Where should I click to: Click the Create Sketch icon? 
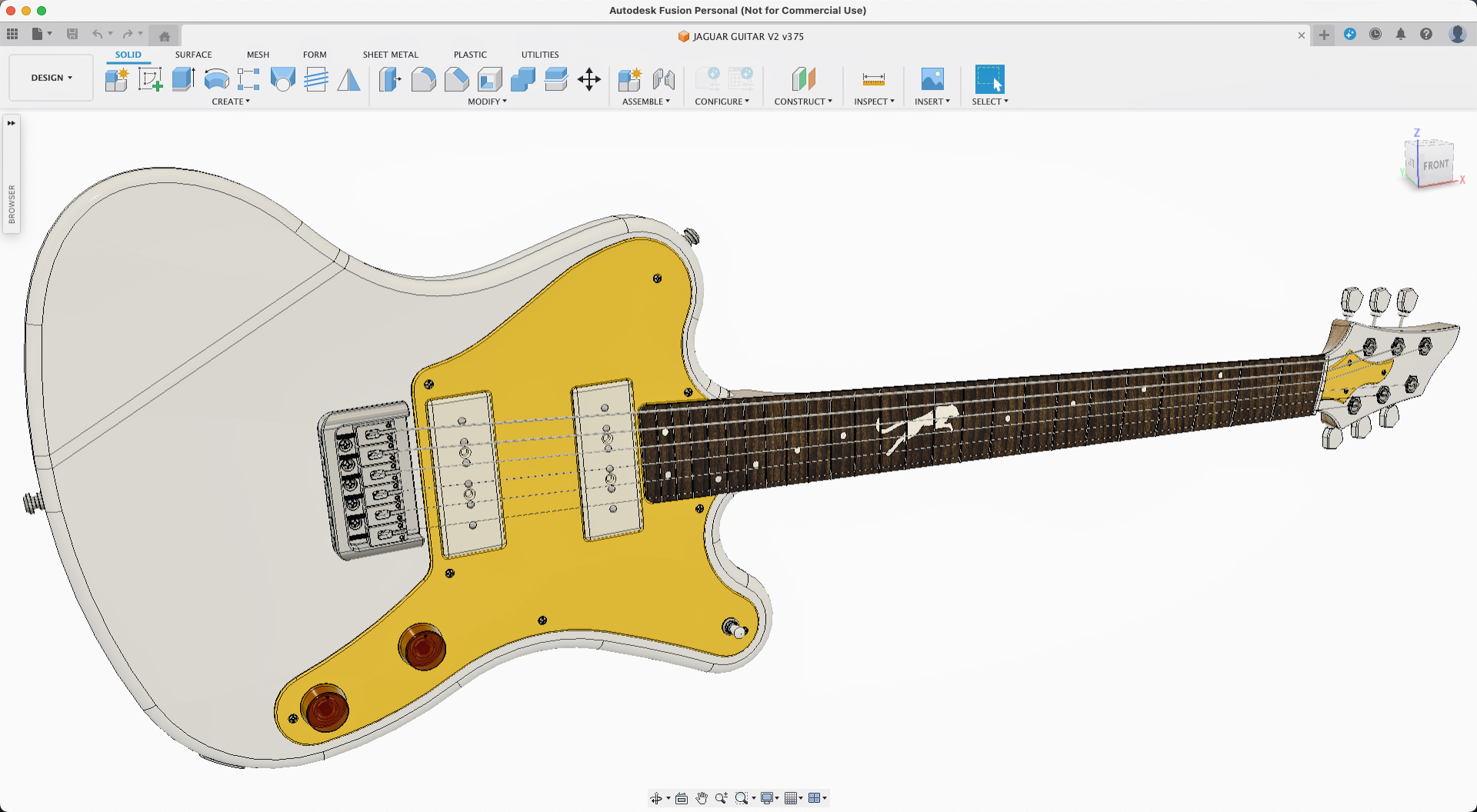point(150,79)
